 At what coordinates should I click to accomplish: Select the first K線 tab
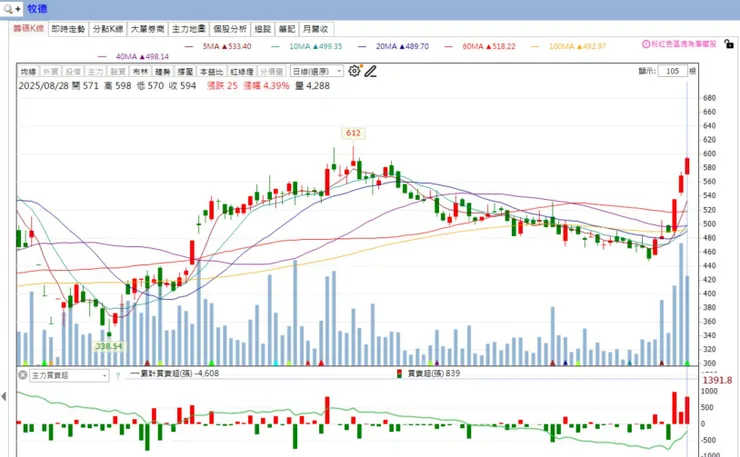tap(28, 28)
